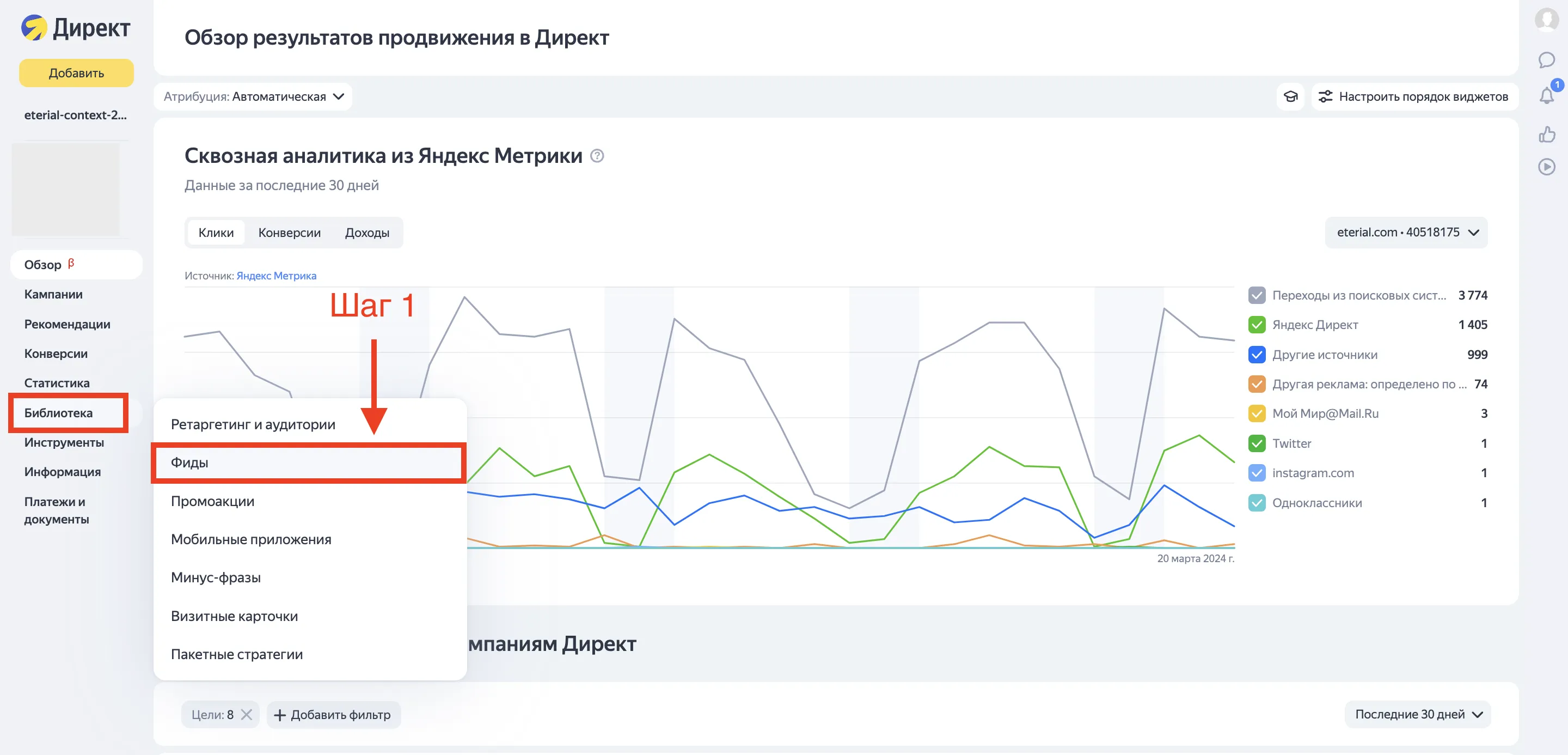Viewport: 1568px width, 755px height.
Task: Open the user profile avatar
Action: (1546, 20)
